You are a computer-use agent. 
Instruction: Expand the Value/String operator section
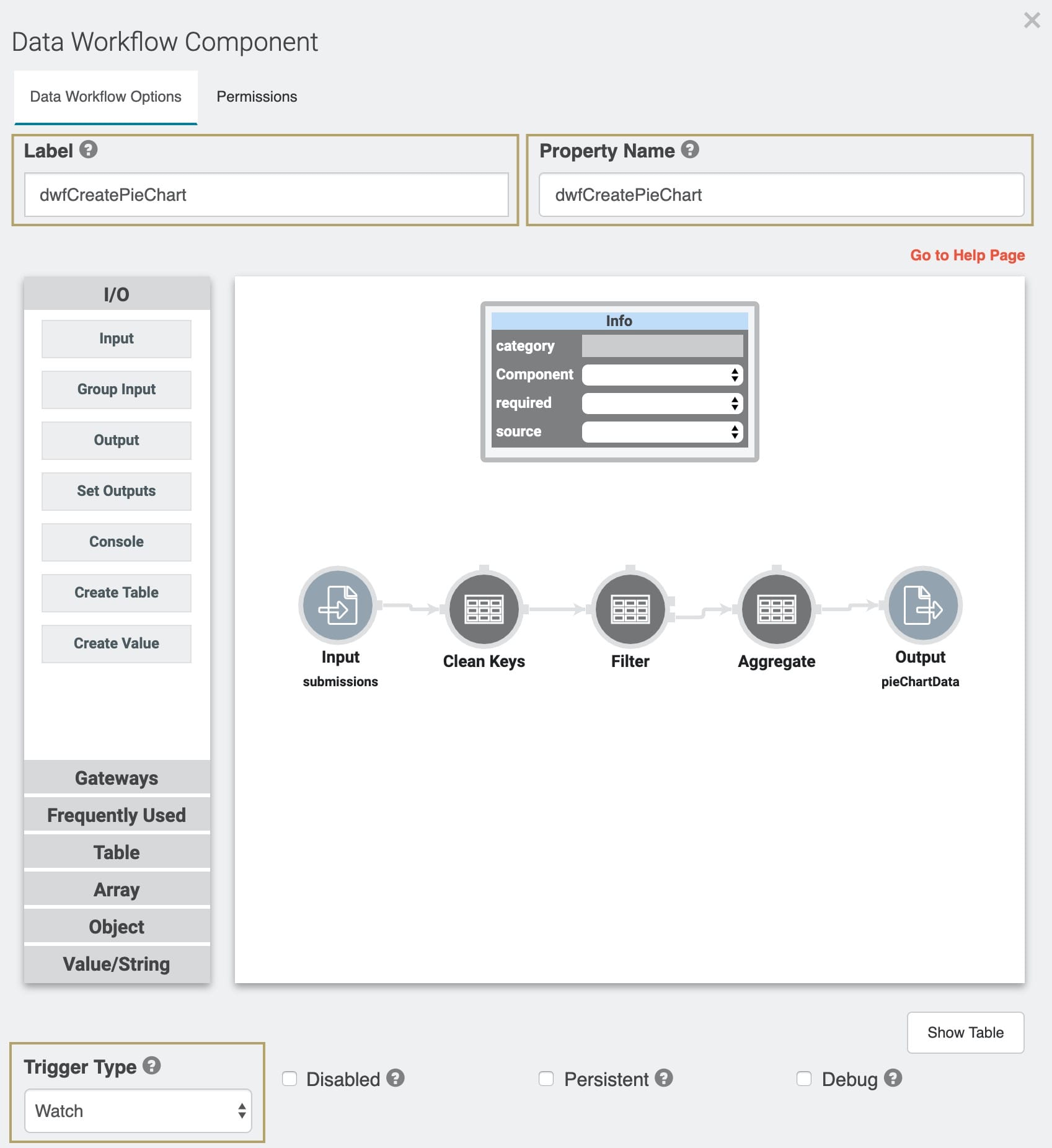[x=117, y=964]
